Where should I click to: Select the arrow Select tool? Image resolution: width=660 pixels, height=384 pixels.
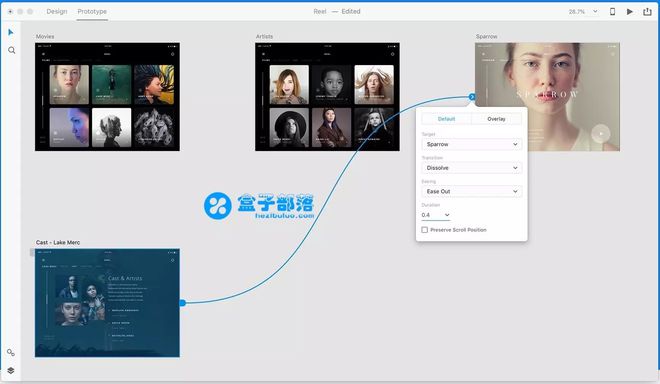point(11,32)
